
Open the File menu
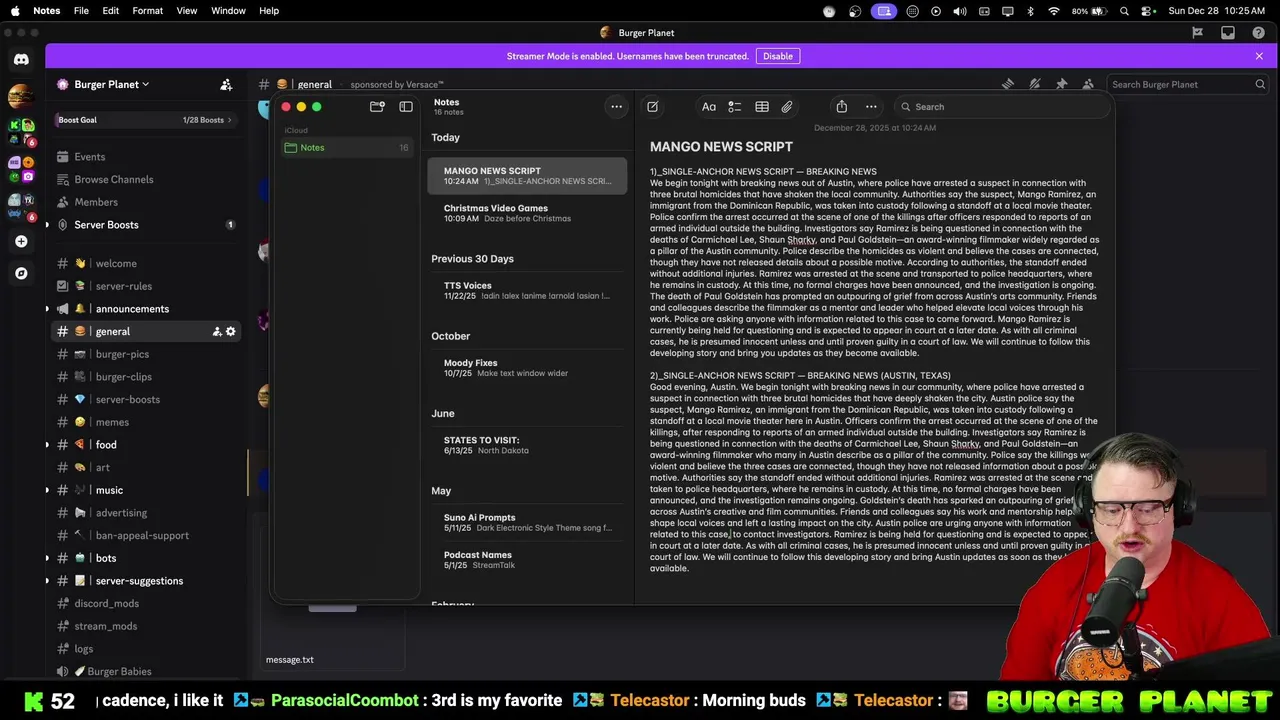pos(81,11)
